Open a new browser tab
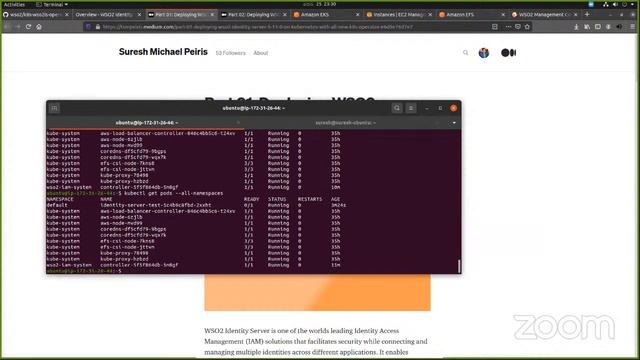This screenshot has width=640, height=360. [587, 14]
